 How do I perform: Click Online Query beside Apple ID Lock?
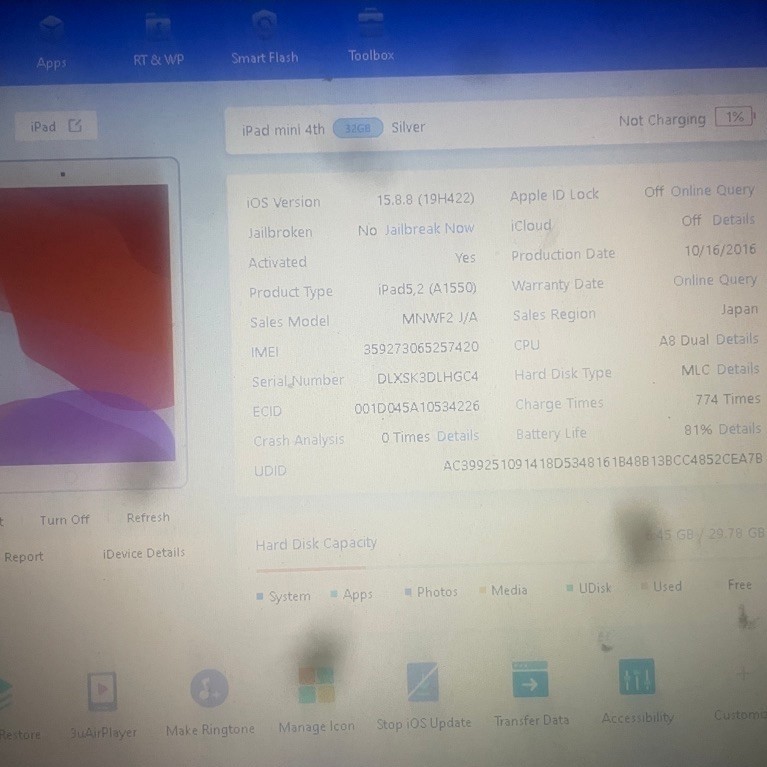click(x=712, y=190)
